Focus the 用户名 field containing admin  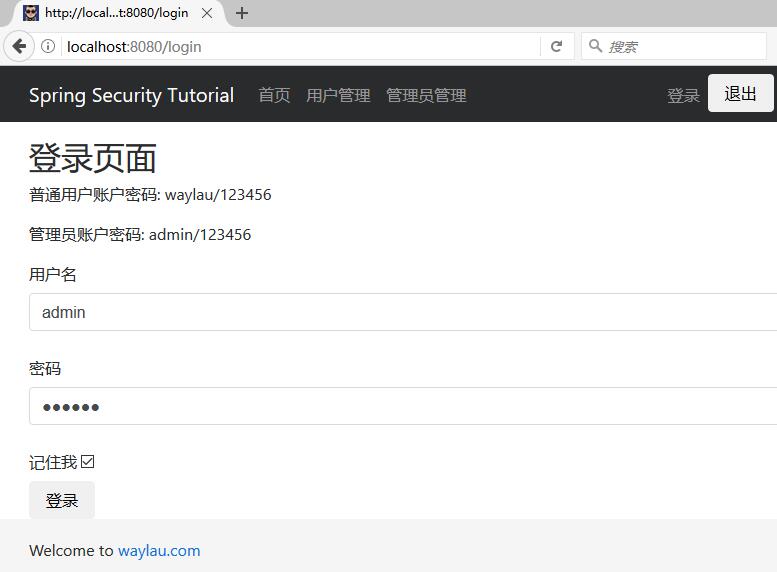coord(400,312)
